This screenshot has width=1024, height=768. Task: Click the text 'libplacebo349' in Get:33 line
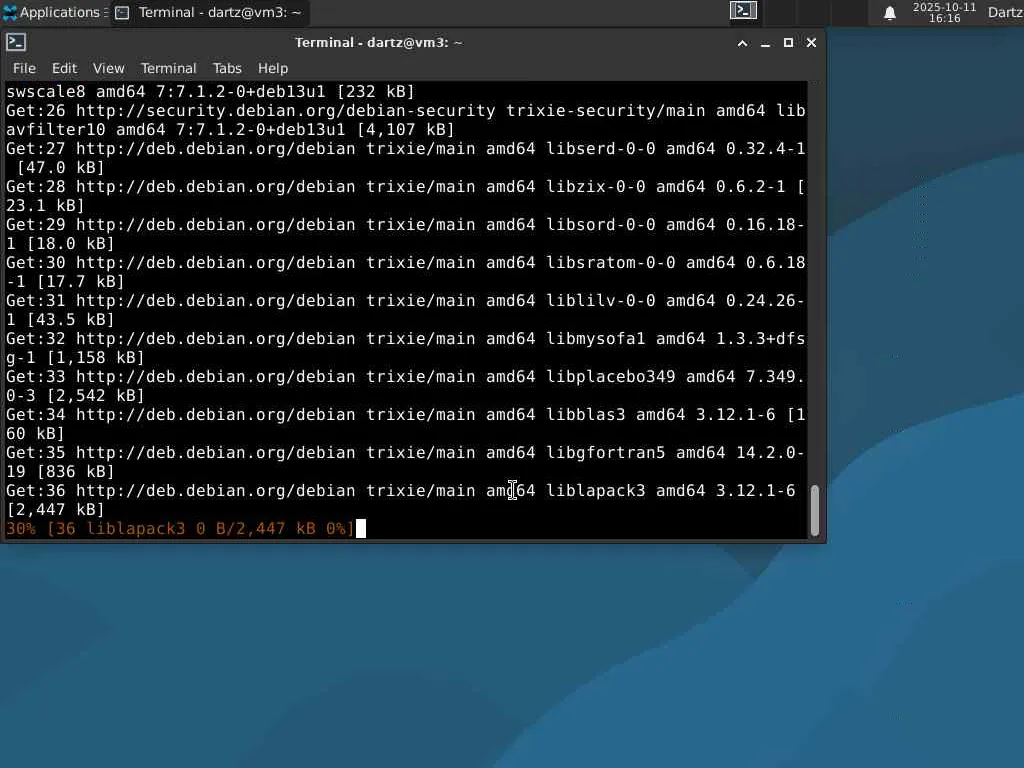611,376
